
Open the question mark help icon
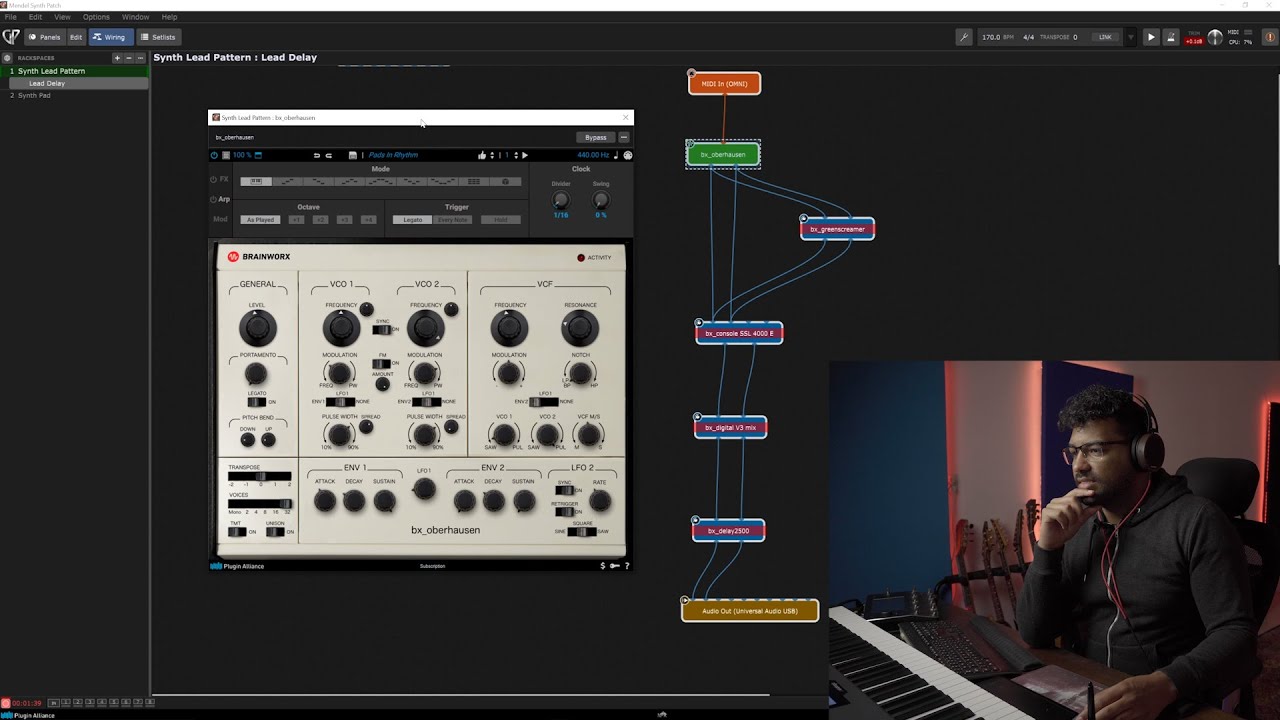tap(627, 566)
